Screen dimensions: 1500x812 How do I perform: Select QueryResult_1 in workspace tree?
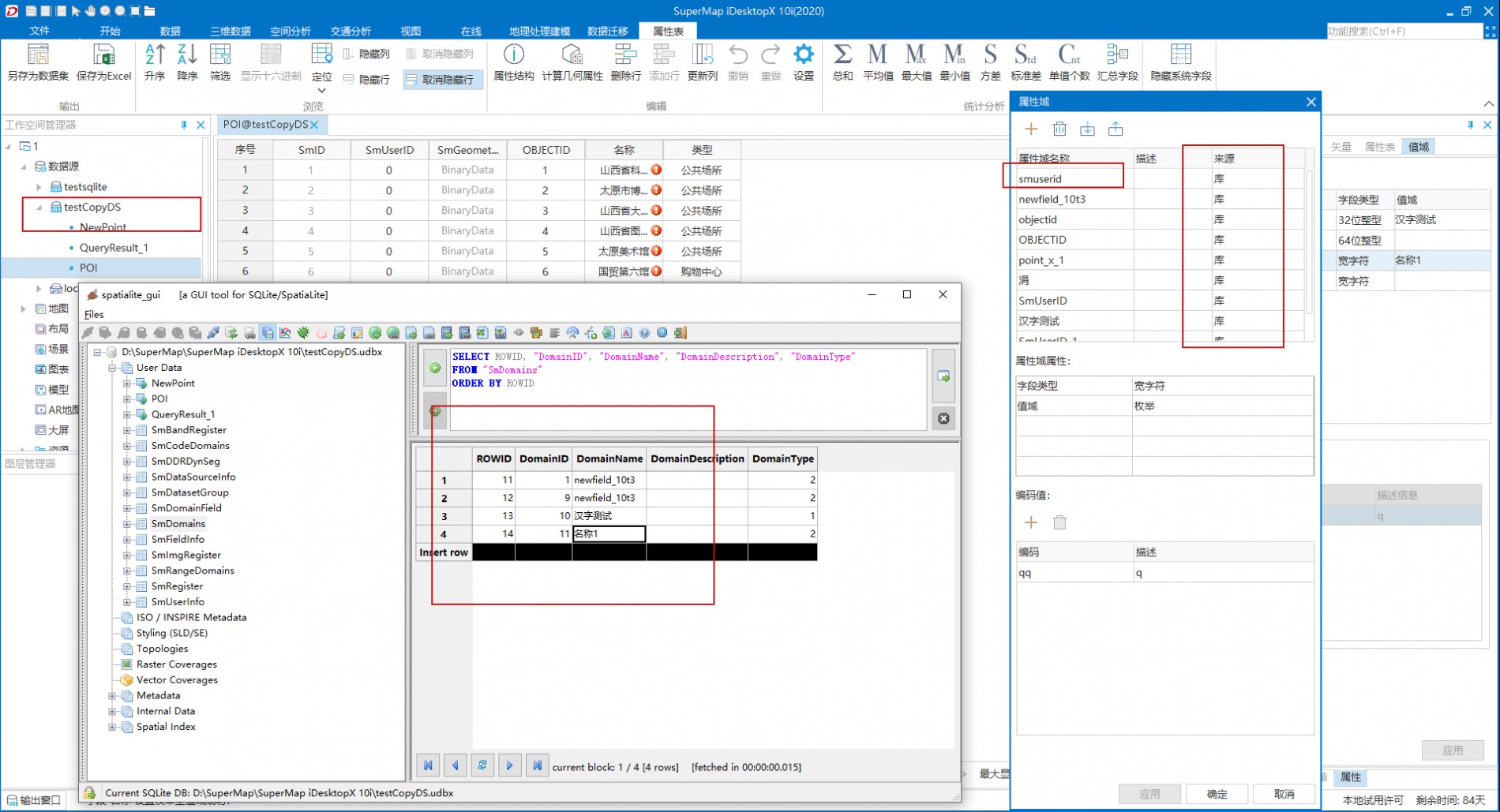(113, 248)
